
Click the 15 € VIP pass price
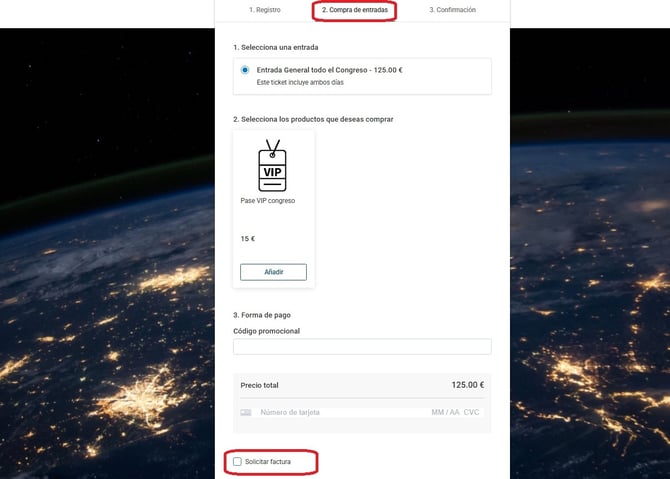[248, 239]
